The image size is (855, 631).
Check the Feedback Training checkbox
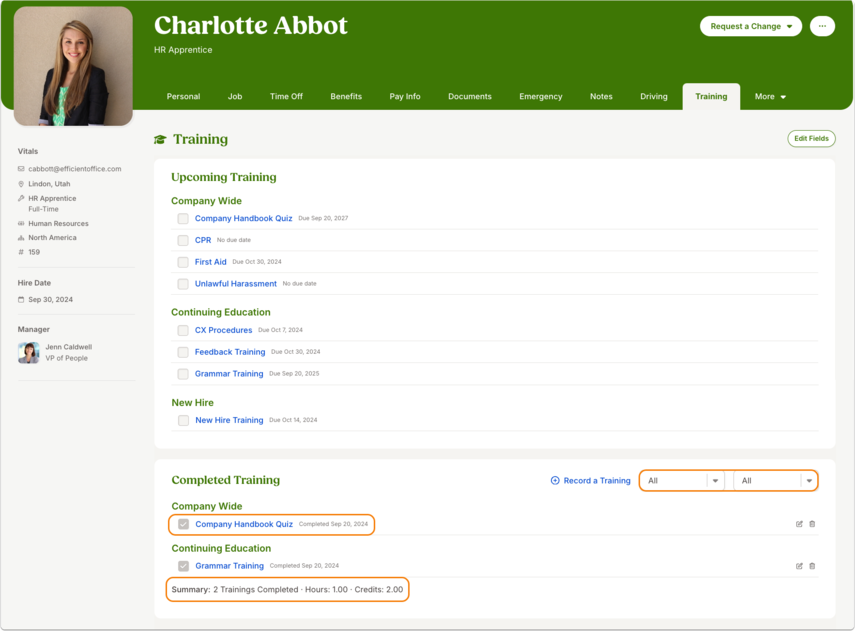coord(183,352)
